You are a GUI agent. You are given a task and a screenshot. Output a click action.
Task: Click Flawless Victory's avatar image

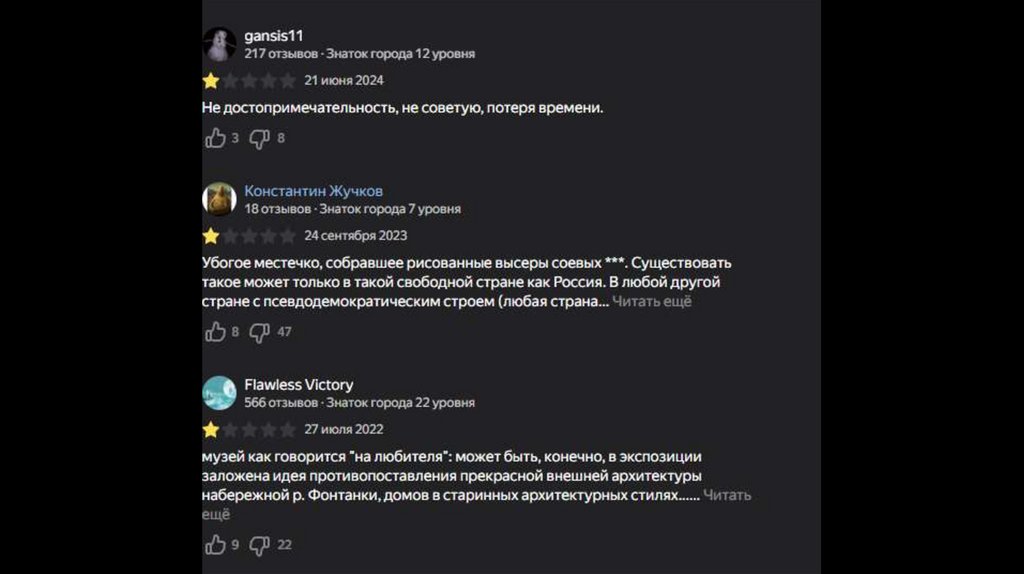220,393
